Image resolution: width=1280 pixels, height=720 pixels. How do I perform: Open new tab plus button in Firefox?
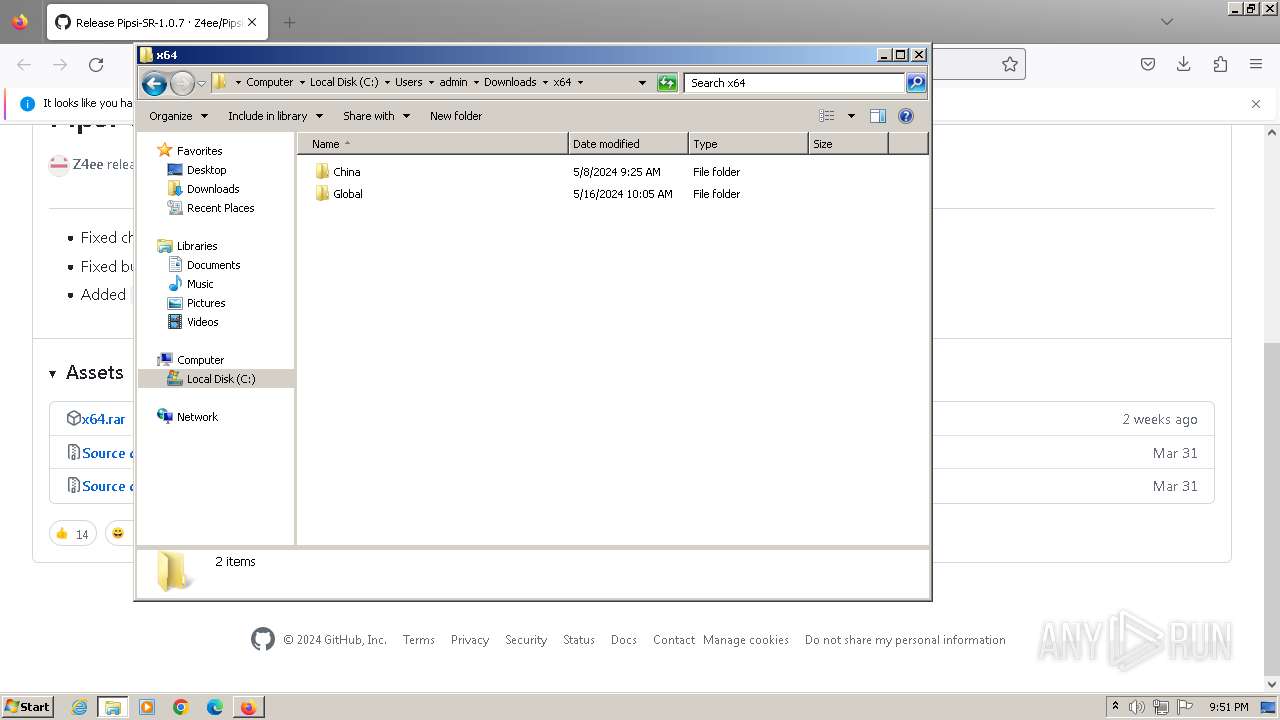tap(289, 22)
